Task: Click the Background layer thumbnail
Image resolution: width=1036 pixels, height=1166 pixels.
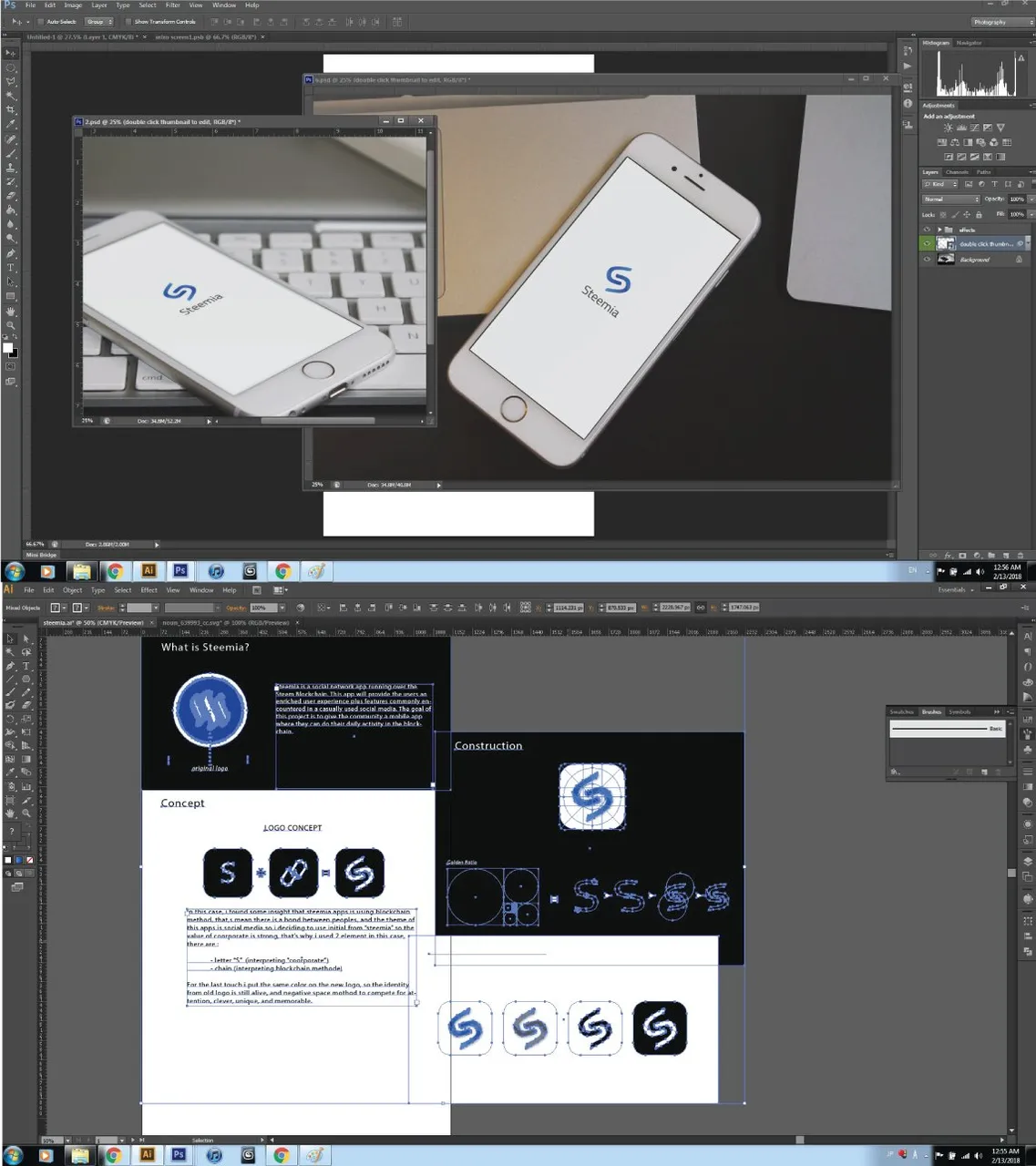Action: [x=946, y=259]
